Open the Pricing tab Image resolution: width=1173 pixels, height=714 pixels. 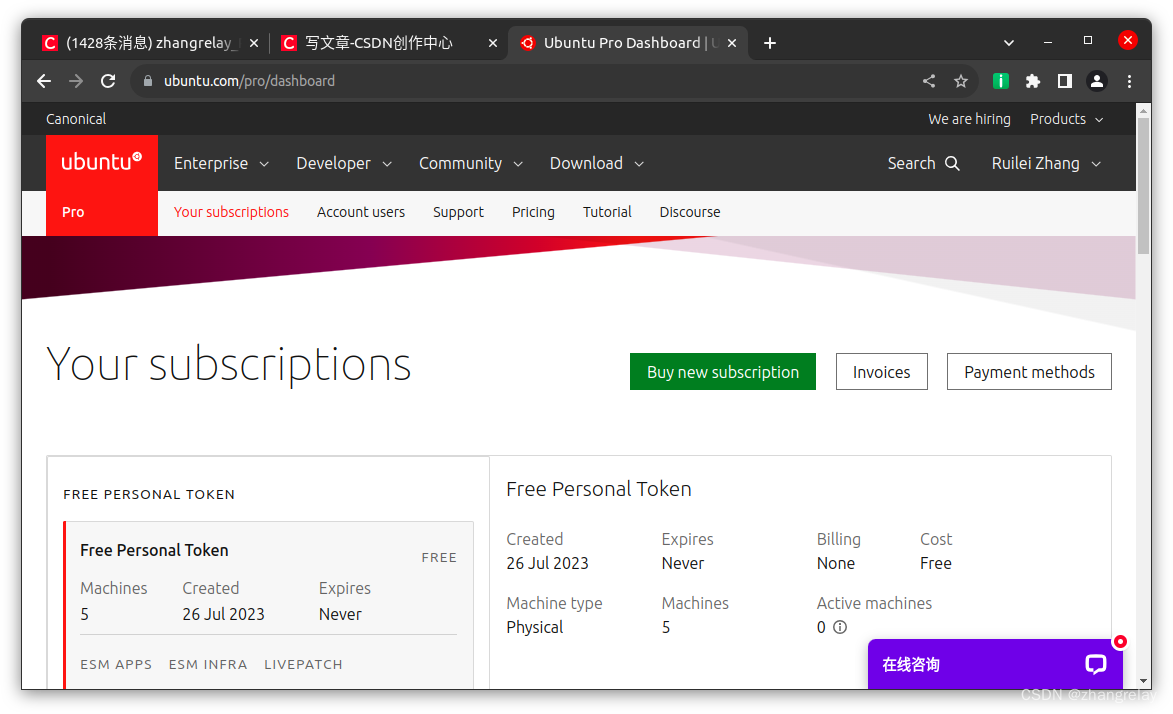[533, 212]
